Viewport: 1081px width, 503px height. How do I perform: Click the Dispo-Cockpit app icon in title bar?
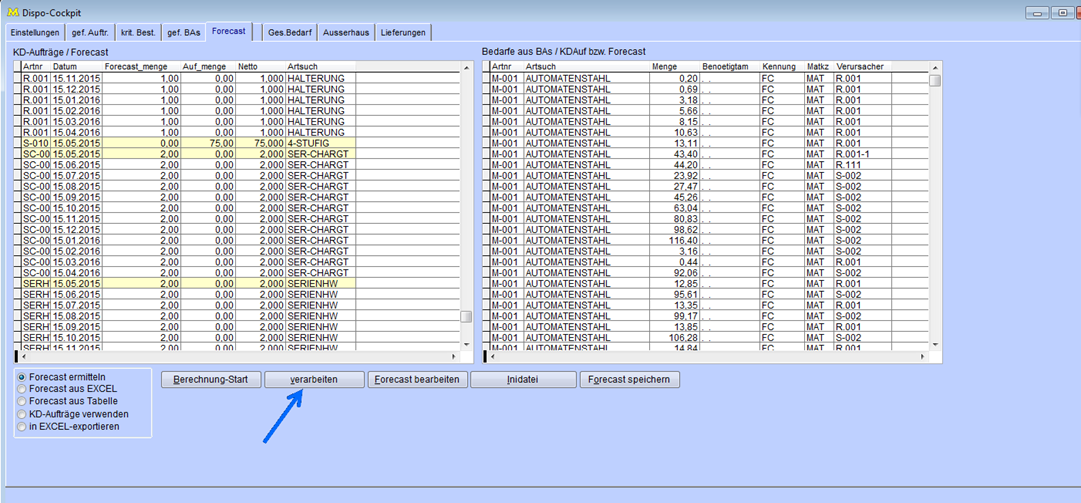point(11,13)
